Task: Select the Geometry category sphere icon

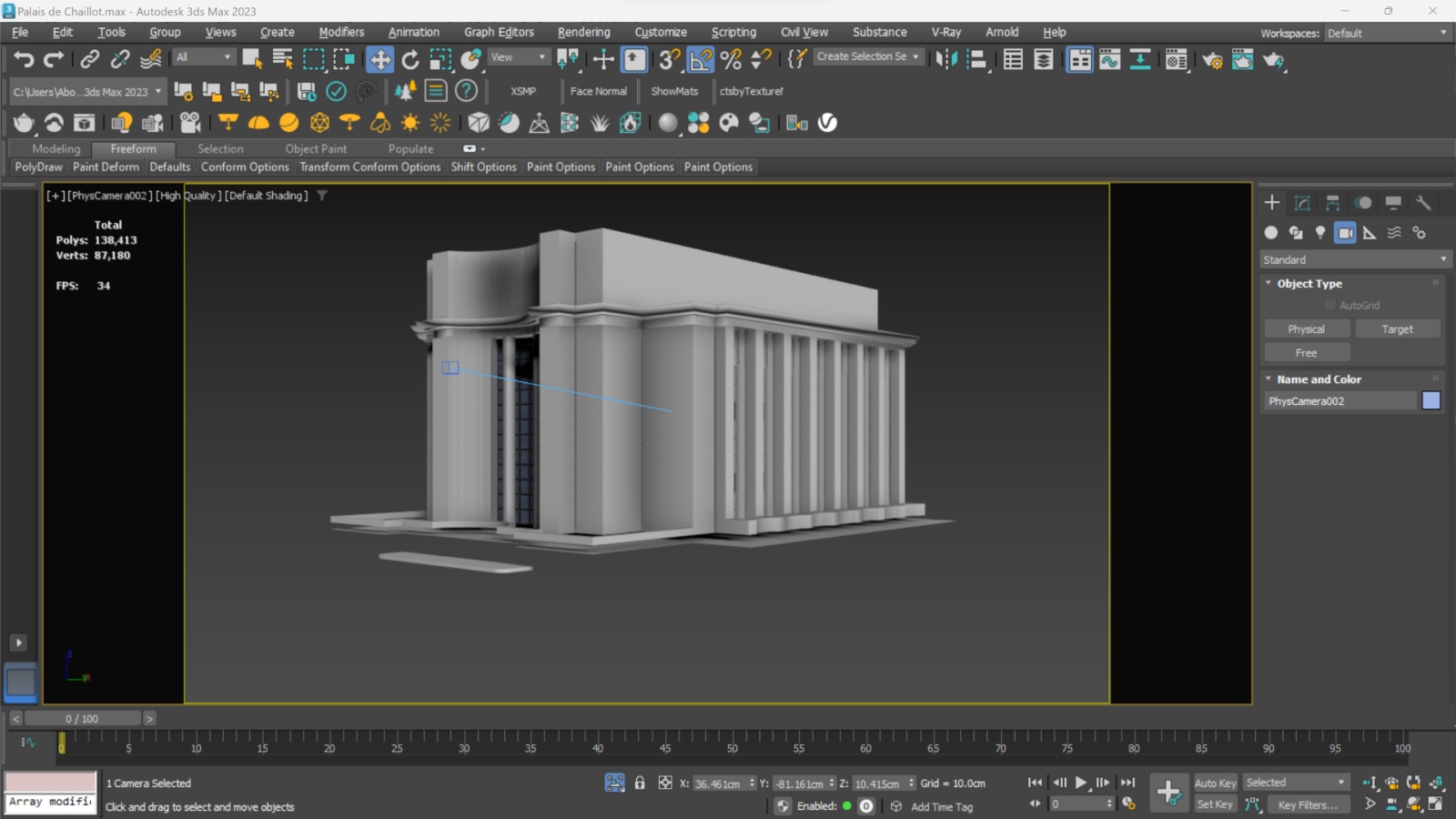Action: 1271,233
